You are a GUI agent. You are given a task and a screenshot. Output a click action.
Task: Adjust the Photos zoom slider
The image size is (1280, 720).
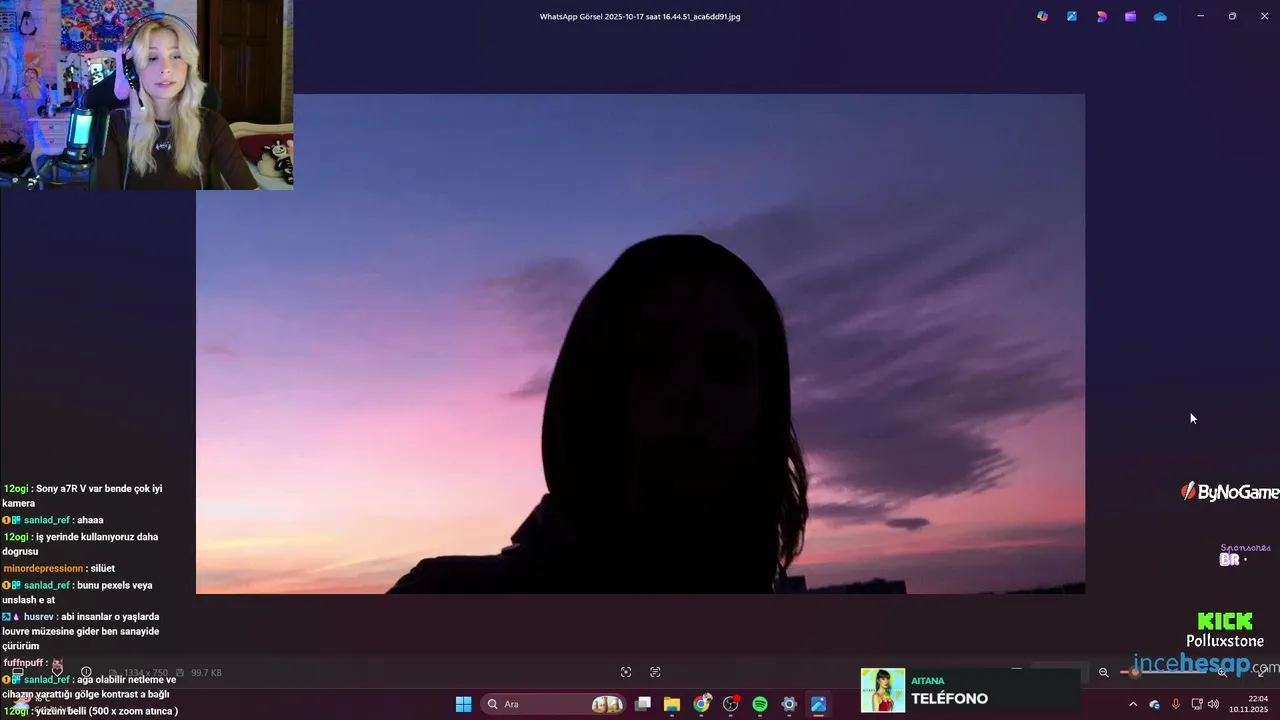(1163, 672)
